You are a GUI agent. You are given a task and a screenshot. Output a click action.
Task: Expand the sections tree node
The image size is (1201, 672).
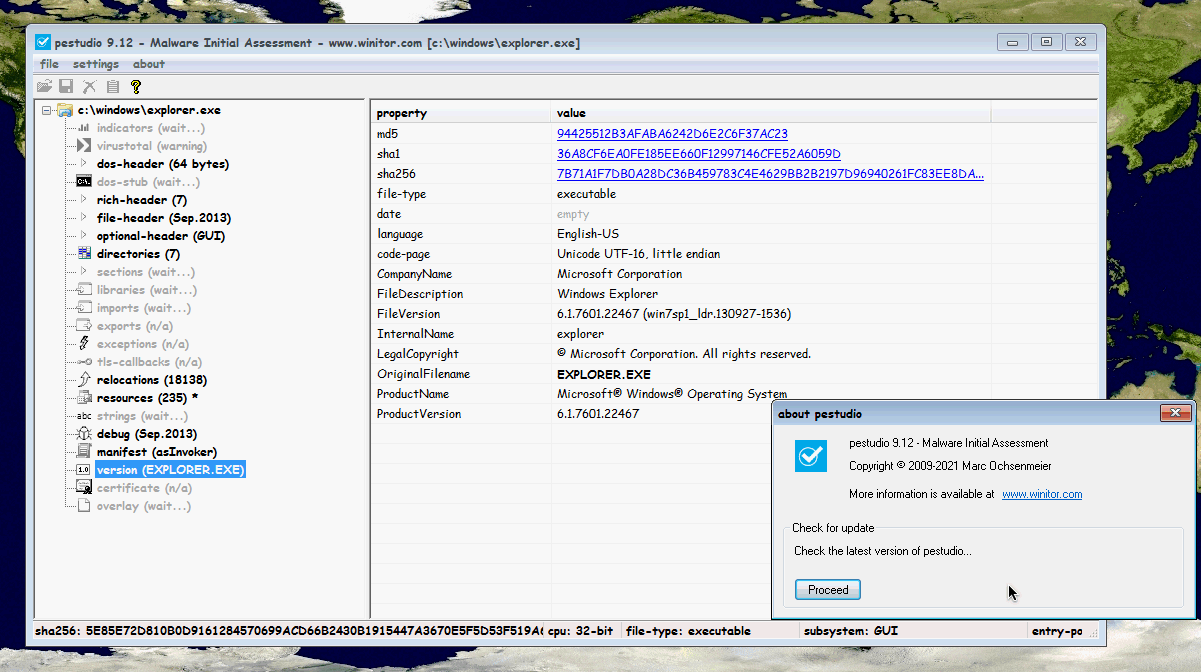click(x=84, y=272)
